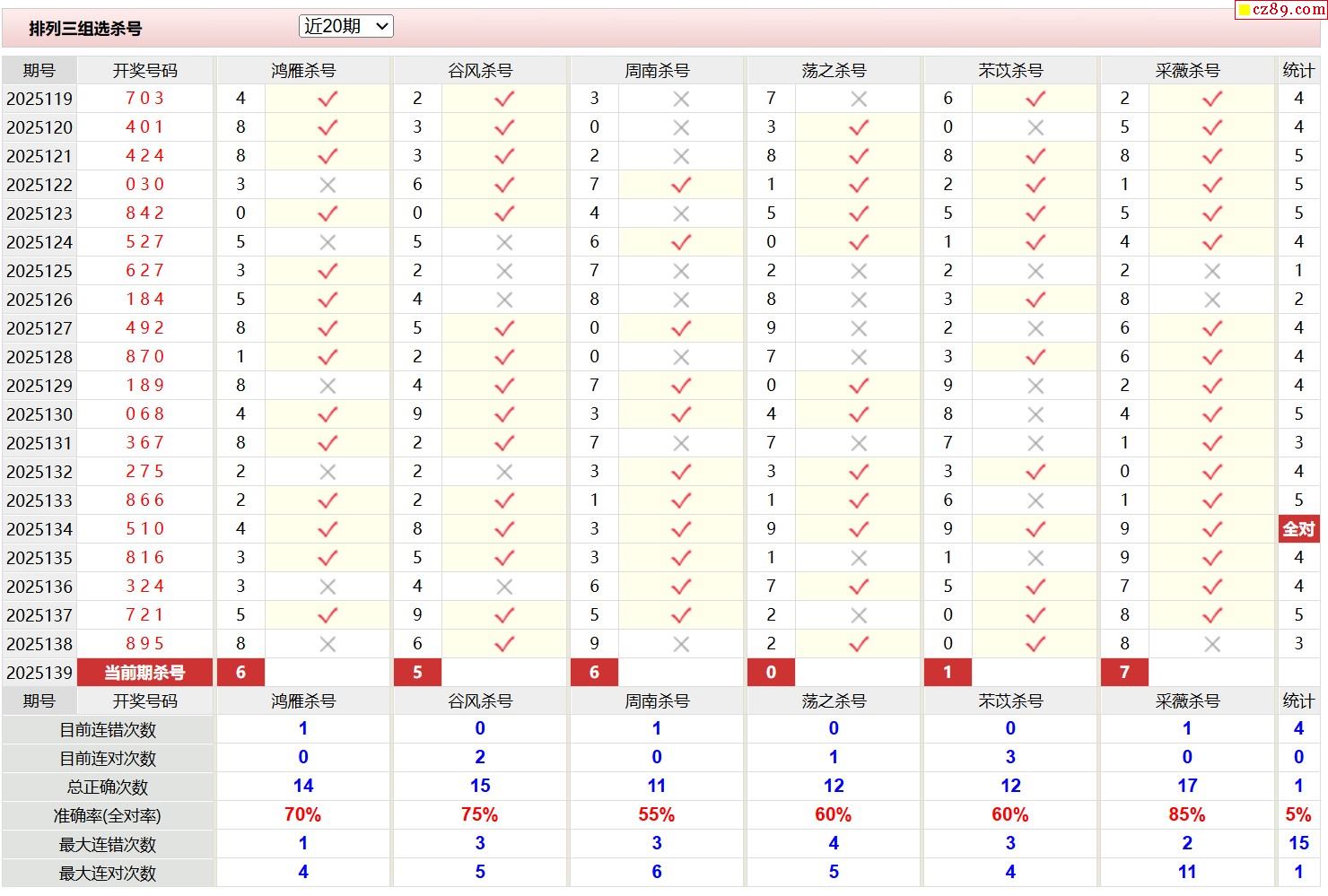
Task: Click the red 全对 badge in row 2025134
Action: [1298, 529]
